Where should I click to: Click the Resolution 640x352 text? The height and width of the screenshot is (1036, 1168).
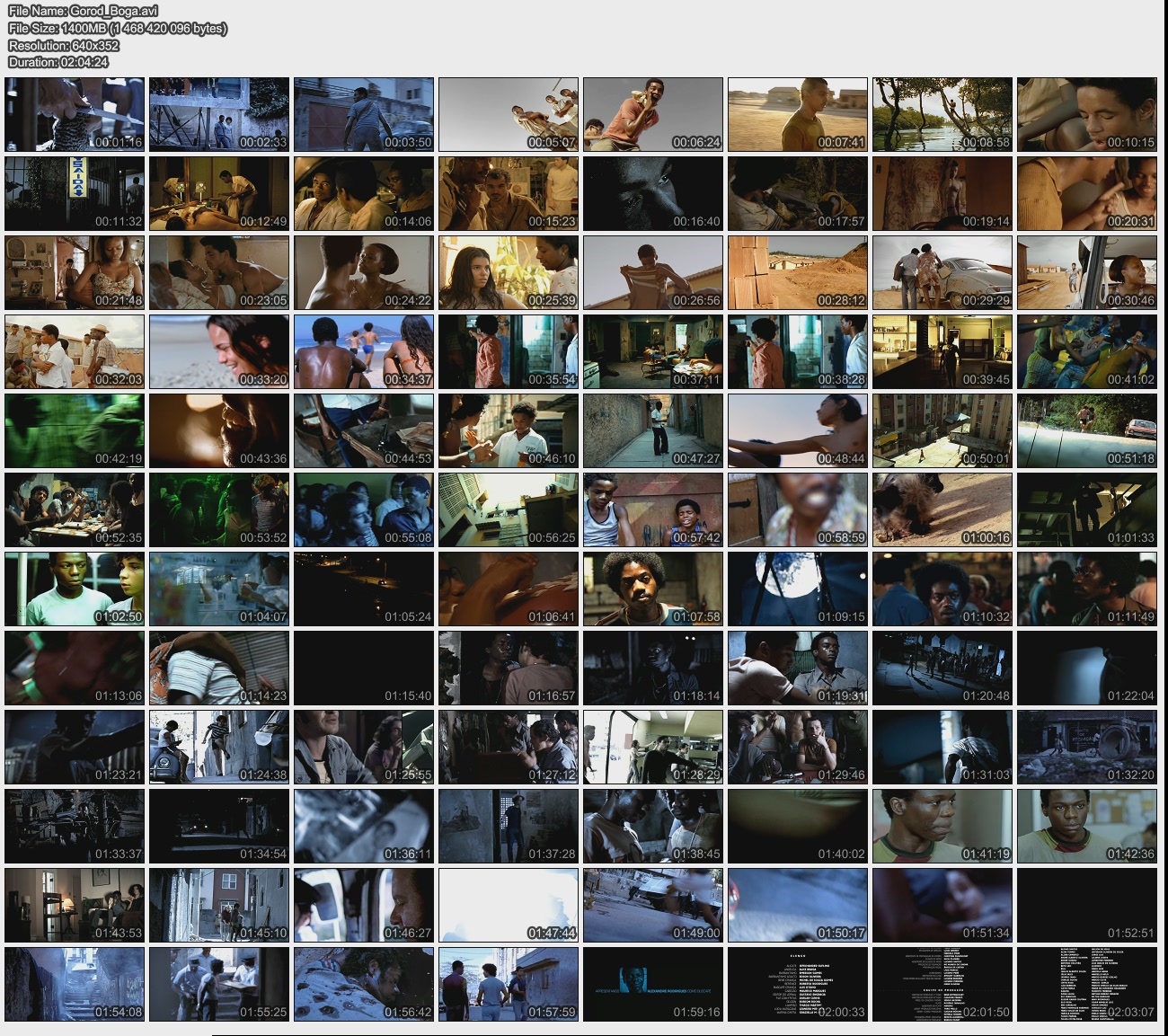[x=64, y=45]
